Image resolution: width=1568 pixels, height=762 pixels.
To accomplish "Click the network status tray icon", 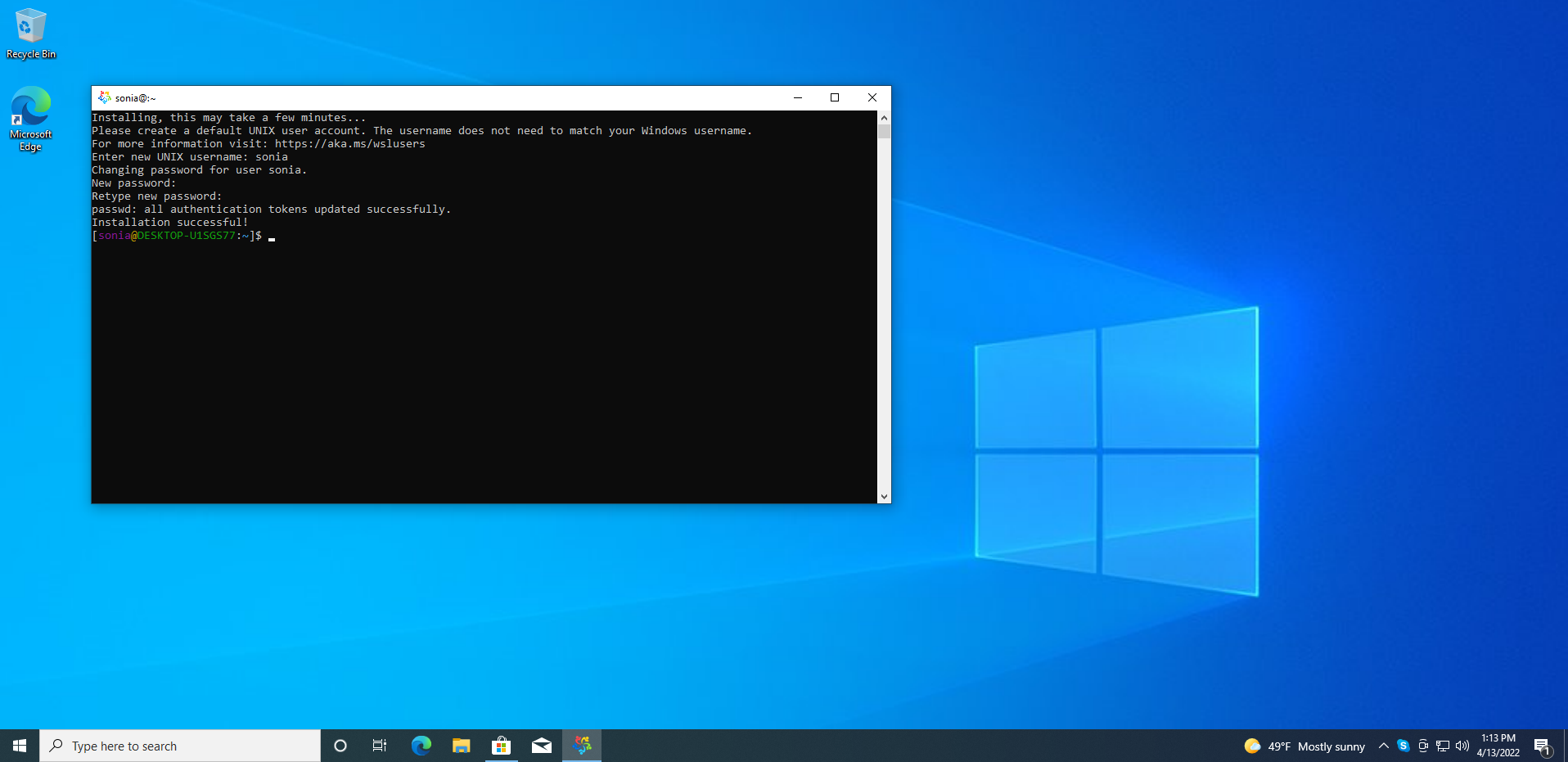I will (x=1443, y=746).
